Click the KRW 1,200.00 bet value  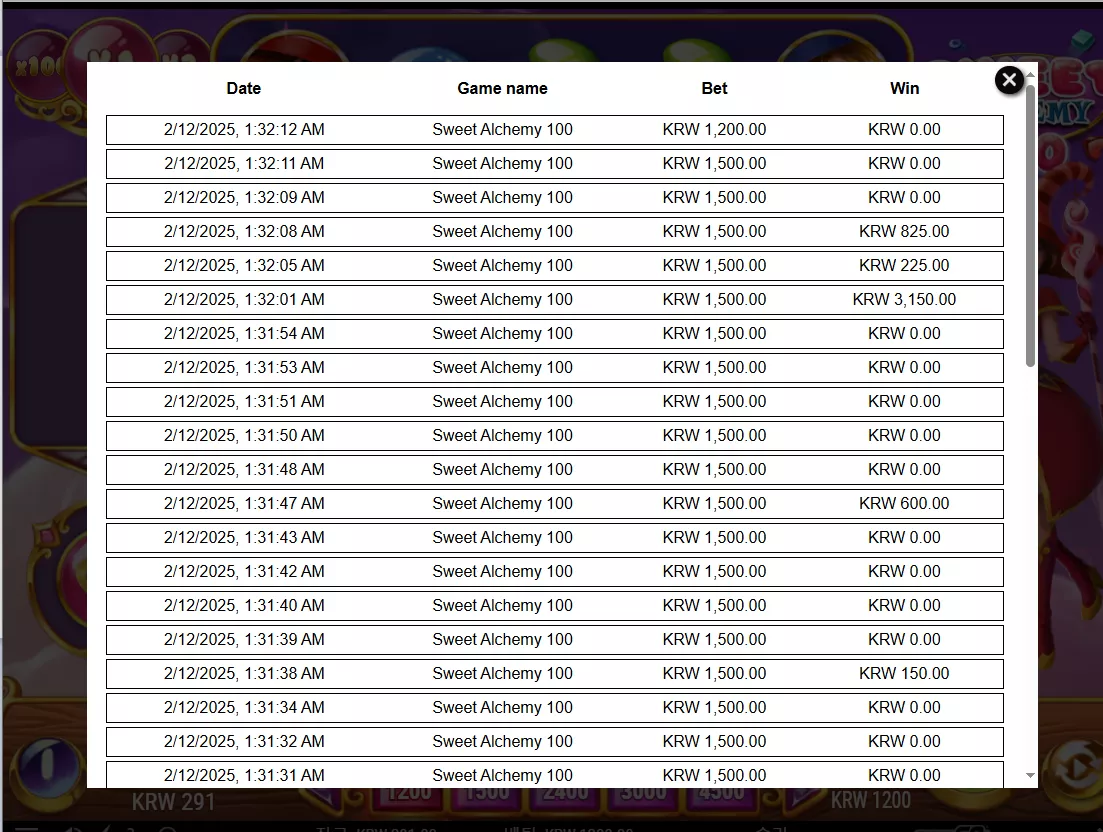coord(714,129)
